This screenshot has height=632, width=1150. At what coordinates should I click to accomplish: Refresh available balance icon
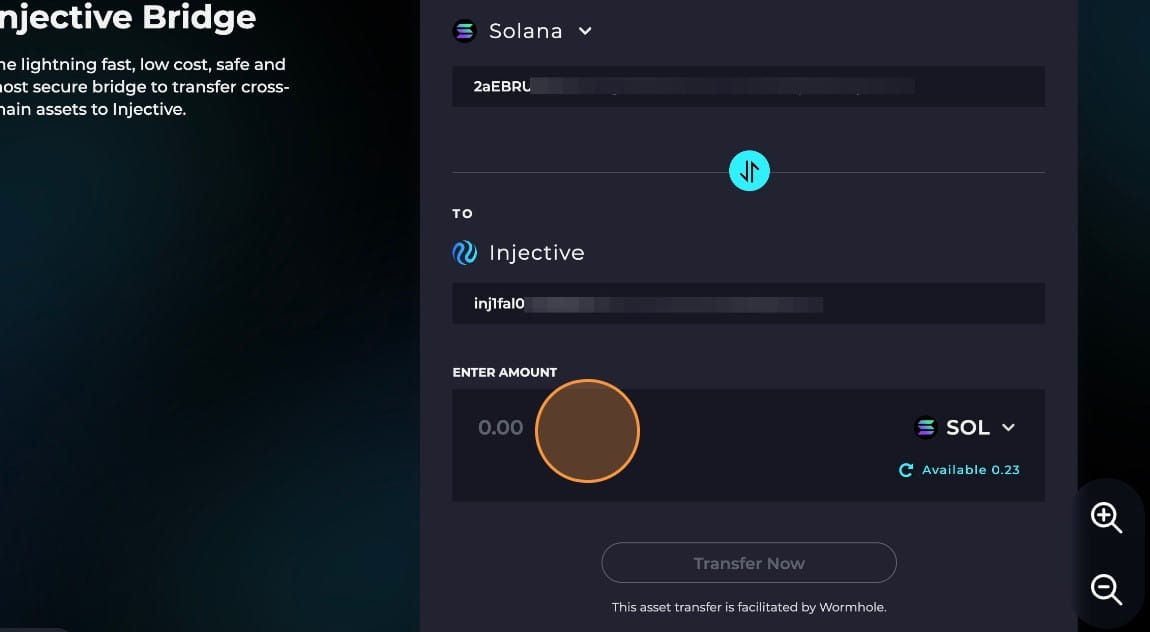(x=906, y=470)
